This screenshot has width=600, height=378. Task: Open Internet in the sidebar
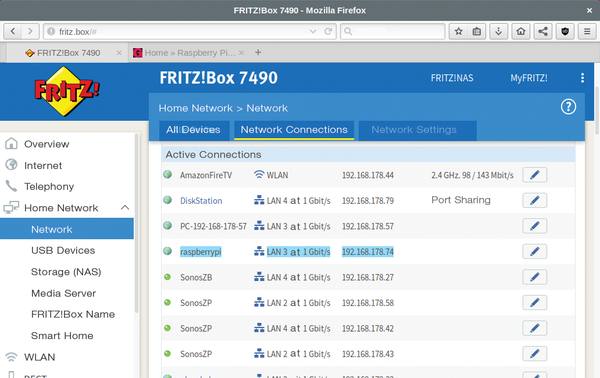[x=42, y=166]
